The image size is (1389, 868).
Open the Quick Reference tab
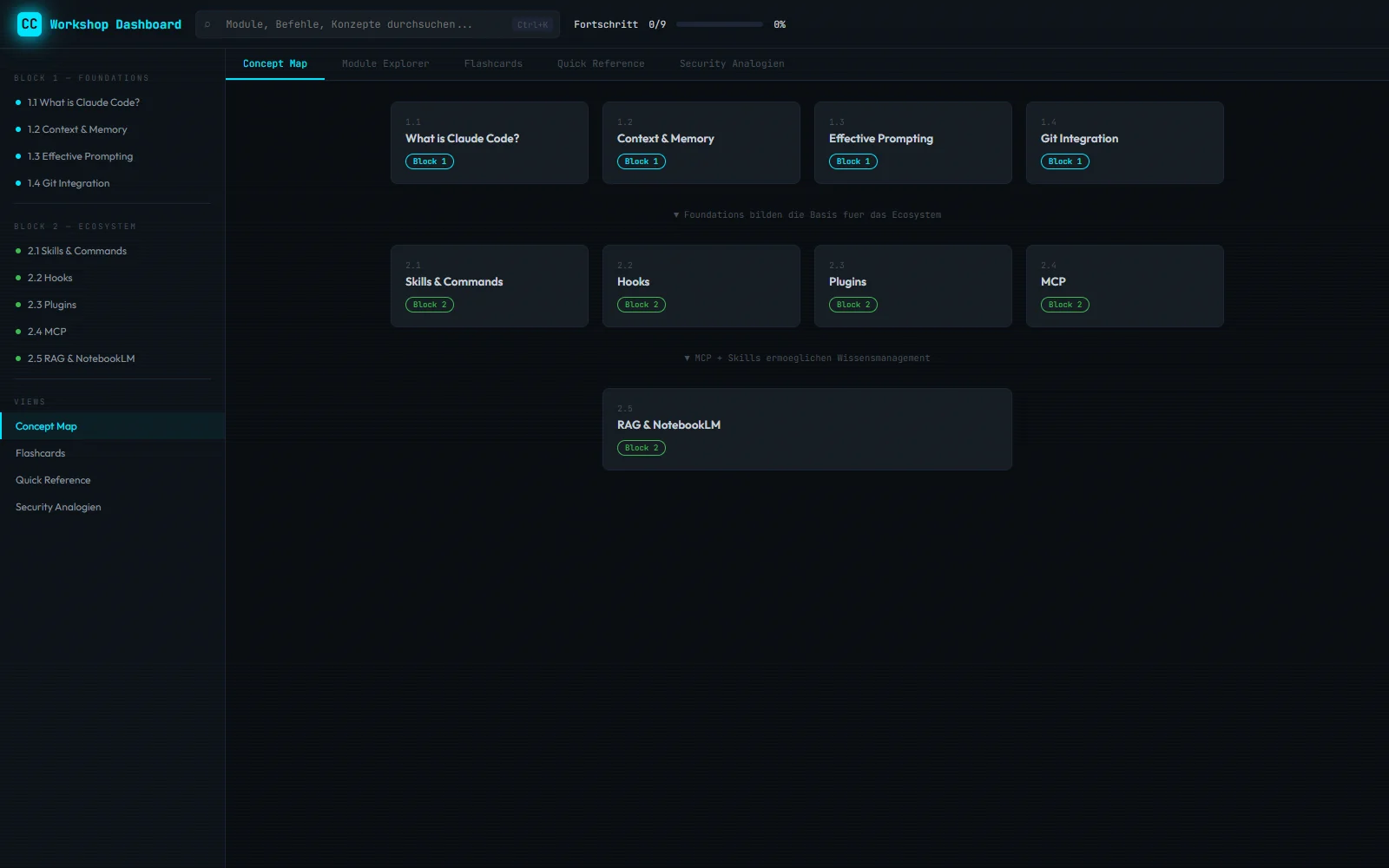[601, 63]
